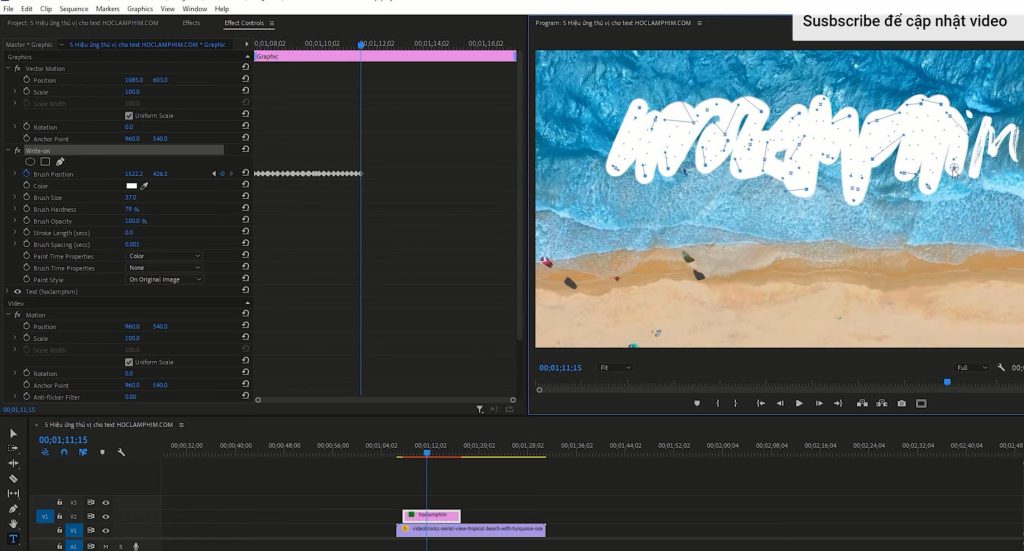Expand the Brush Size property
This screenshot has width=1024, height=551.
tap(14, 198)
